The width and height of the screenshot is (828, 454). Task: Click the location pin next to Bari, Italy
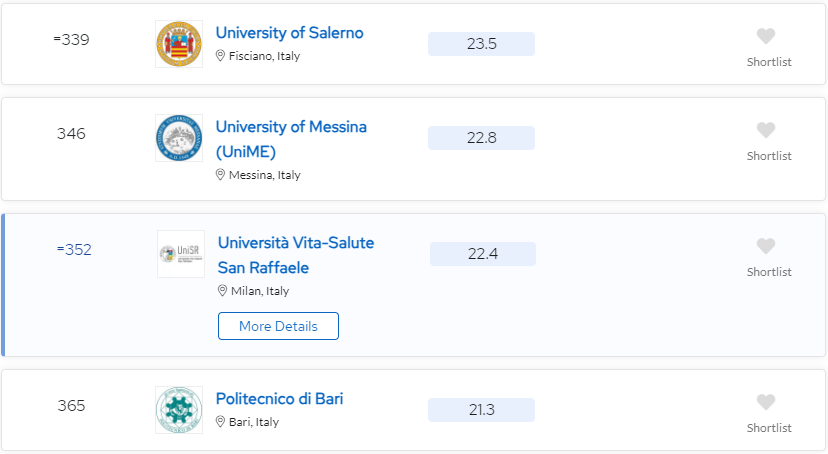[220, 421]
